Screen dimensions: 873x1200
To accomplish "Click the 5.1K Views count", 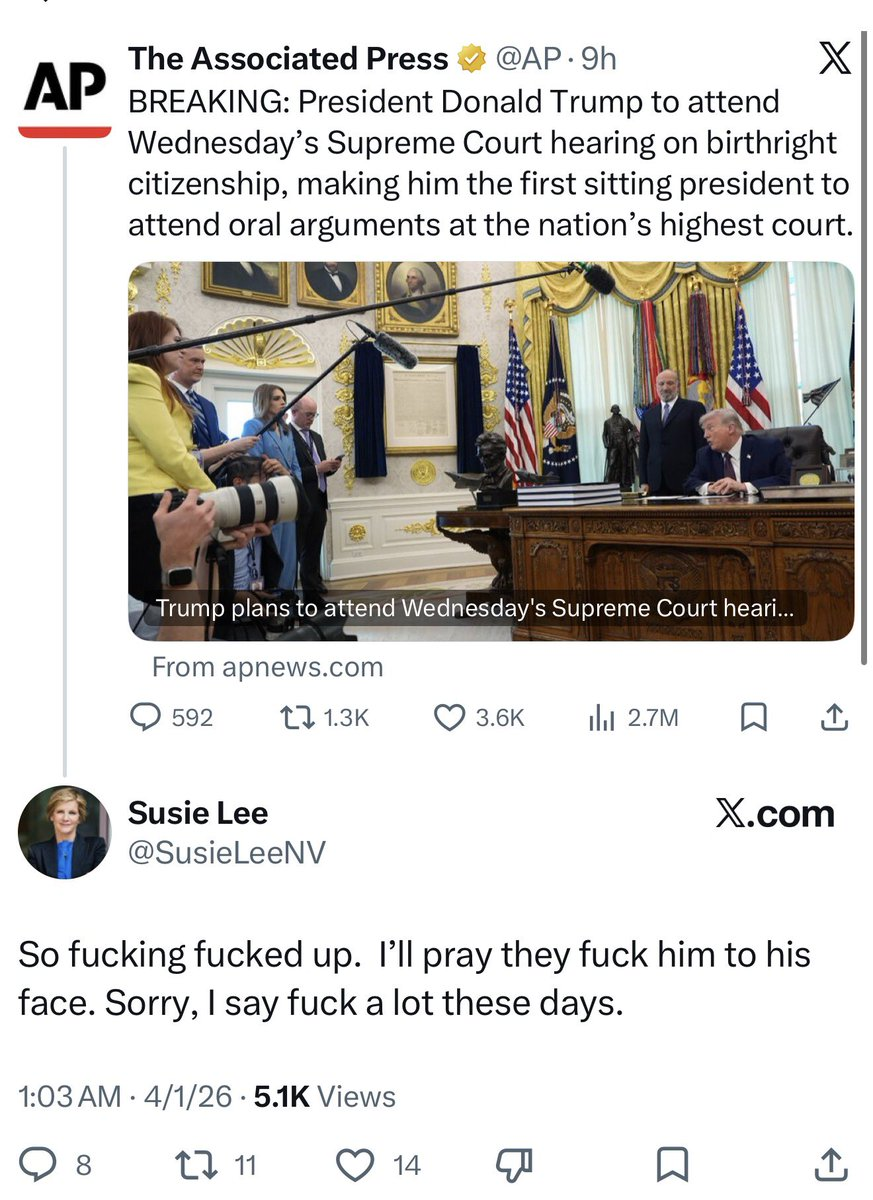I will click(325, 1097).
